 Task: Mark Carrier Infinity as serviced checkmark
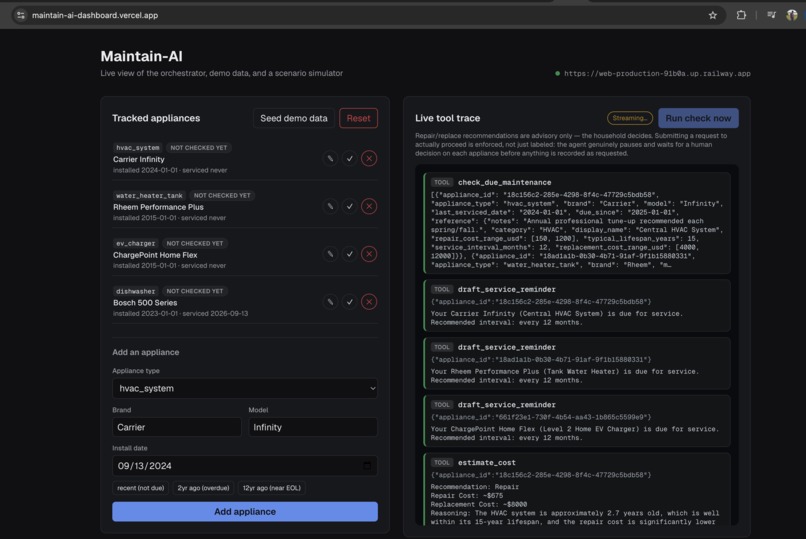click(x=350, y=158)
